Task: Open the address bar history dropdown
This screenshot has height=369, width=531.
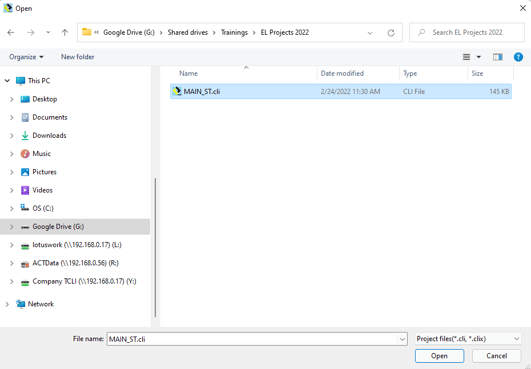Action: click(x=370, y=33)
